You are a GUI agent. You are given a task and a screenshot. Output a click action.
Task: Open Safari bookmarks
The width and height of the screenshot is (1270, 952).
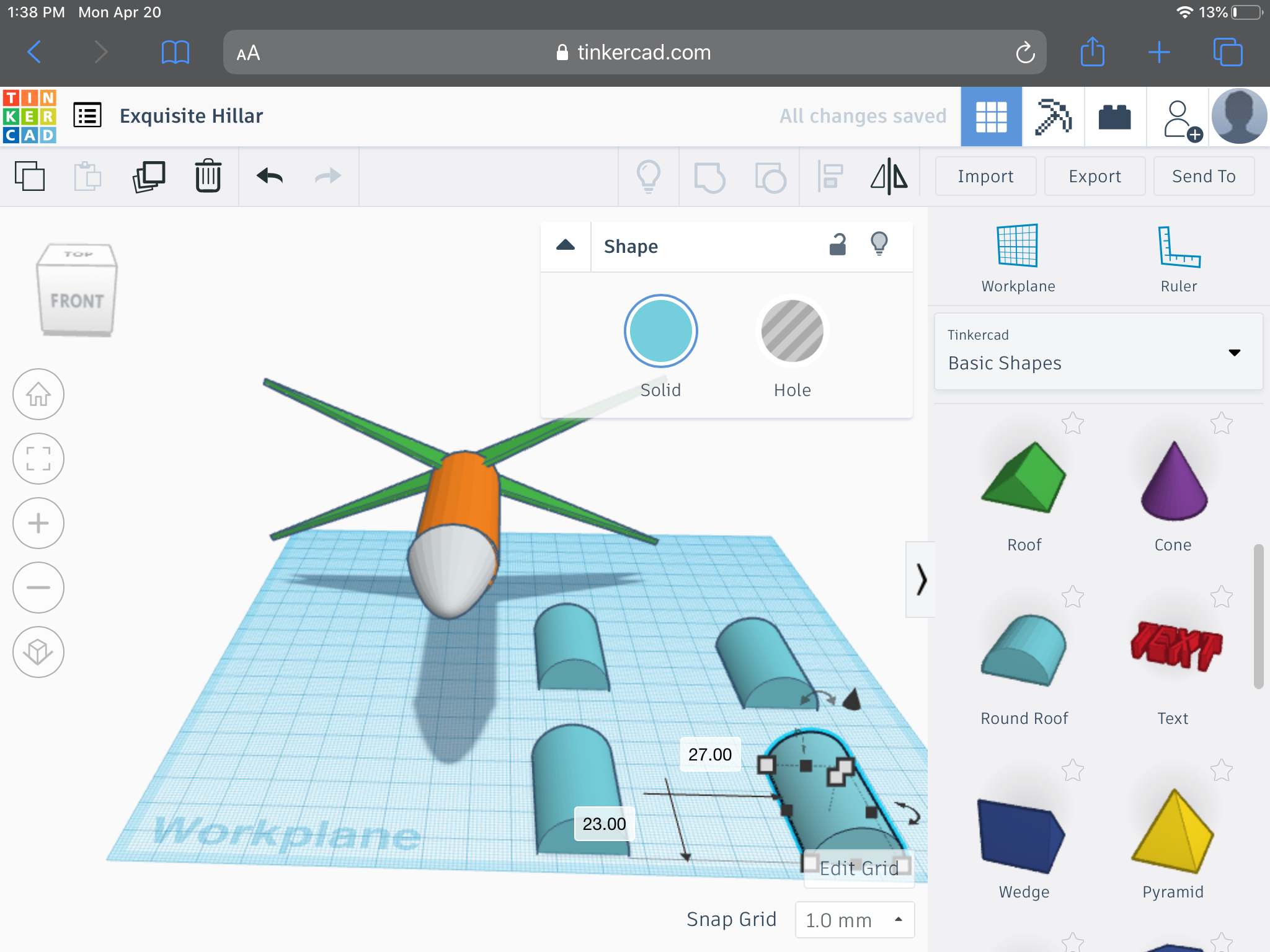[175, 52]
